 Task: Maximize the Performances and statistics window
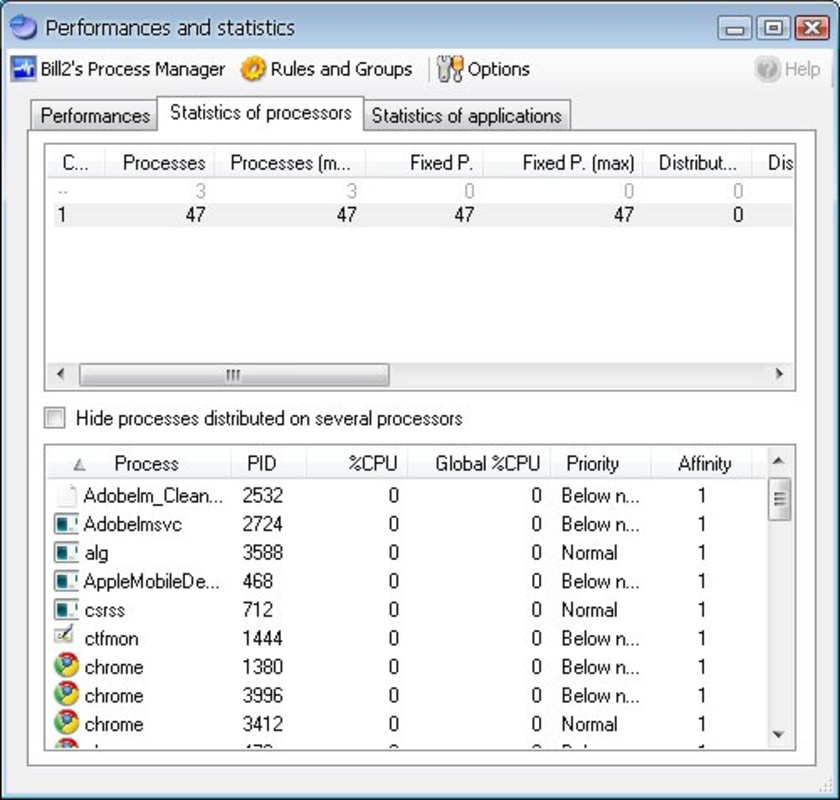(773, 28)
